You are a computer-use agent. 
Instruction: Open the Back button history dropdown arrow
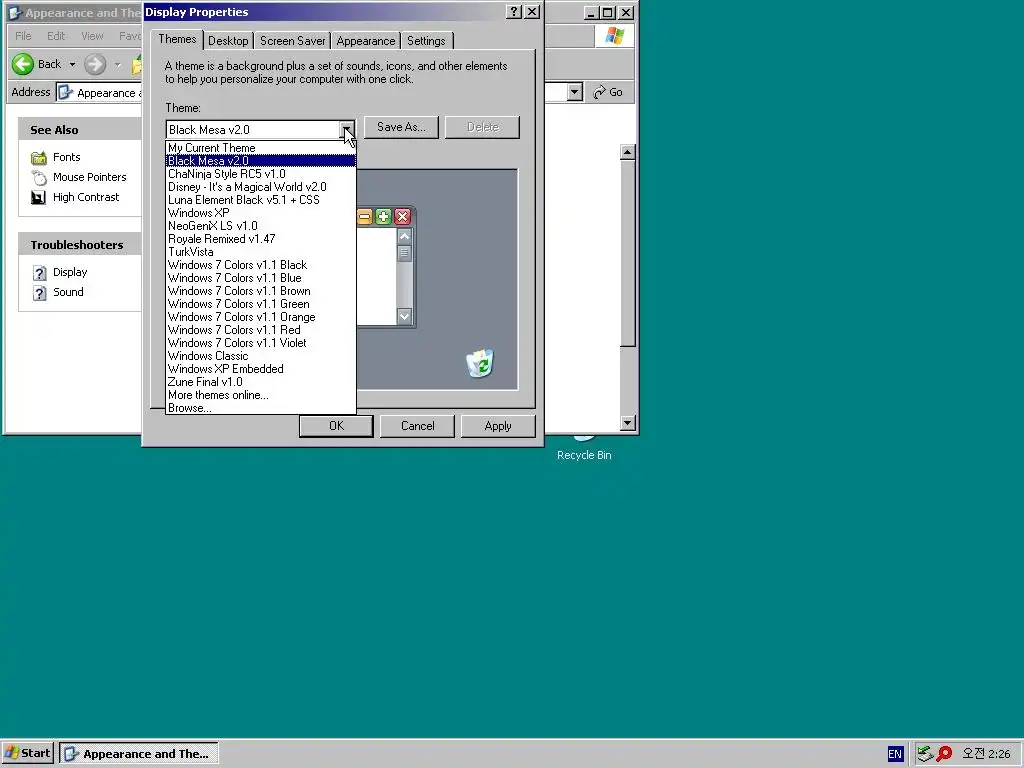pyautogui.click(x=72, y=65)
